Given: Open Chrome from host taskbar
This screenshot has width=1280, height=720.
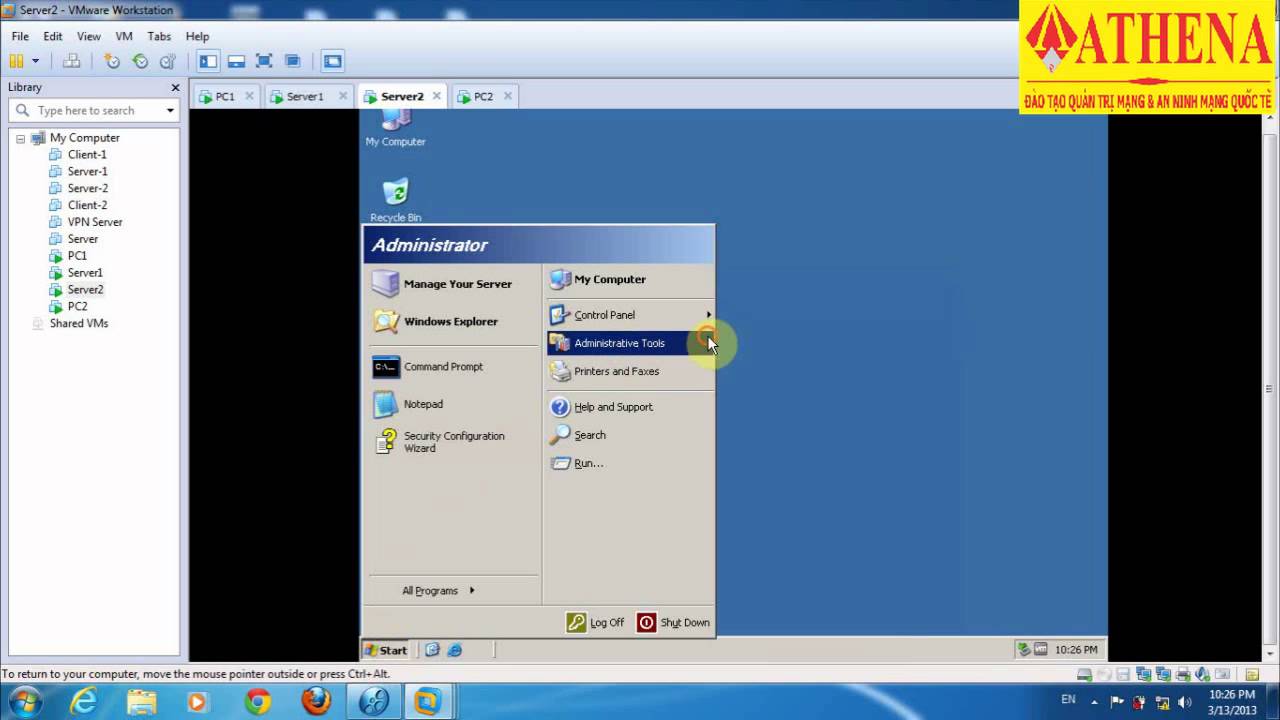Looking at the screenshot, I should pyautogui.click(x=257, y=702).
